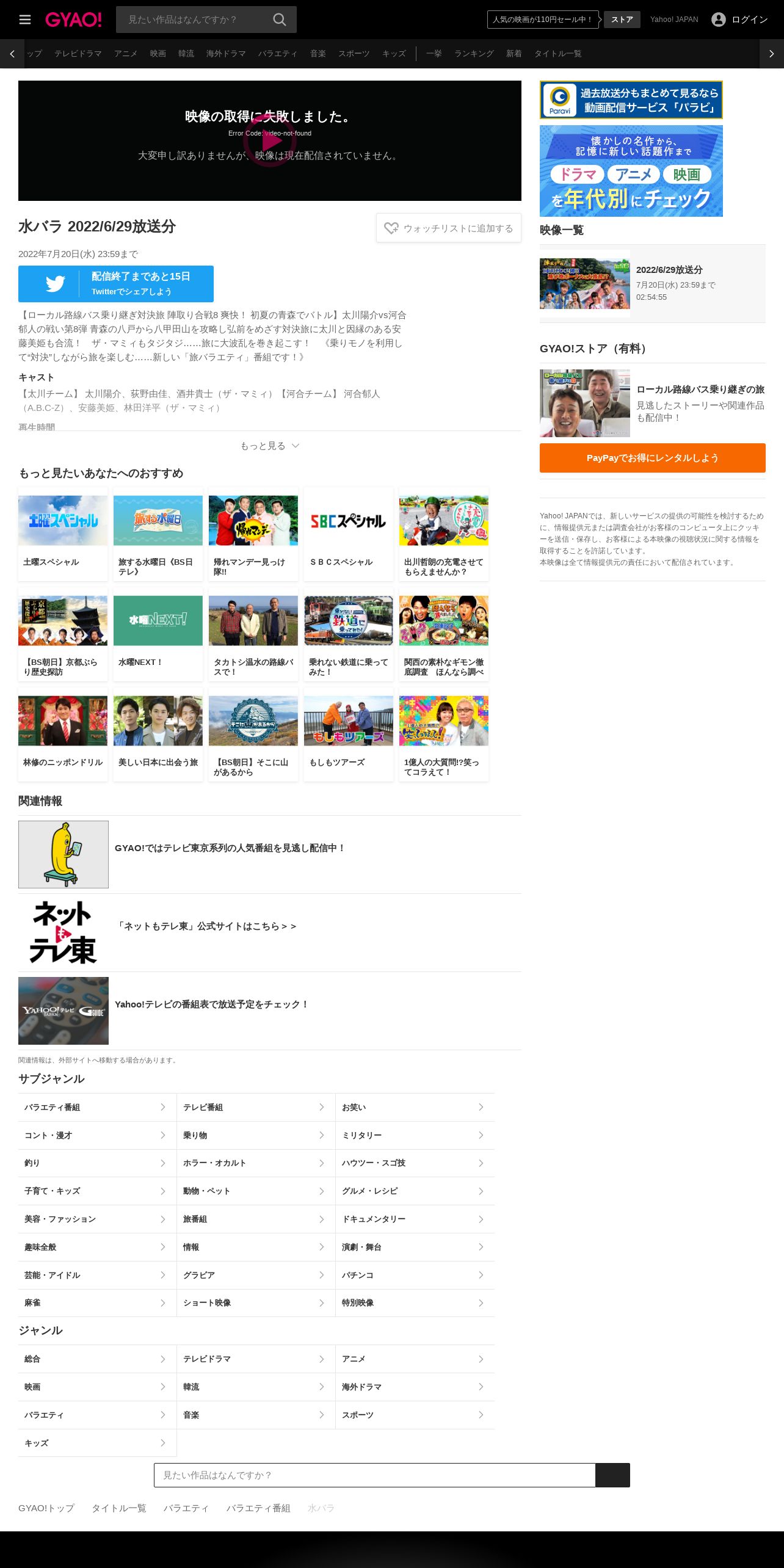This screenshot has height=1568, width=784.
Task: Open もしもツアーズ recommendation card
Action: [349, 735]
